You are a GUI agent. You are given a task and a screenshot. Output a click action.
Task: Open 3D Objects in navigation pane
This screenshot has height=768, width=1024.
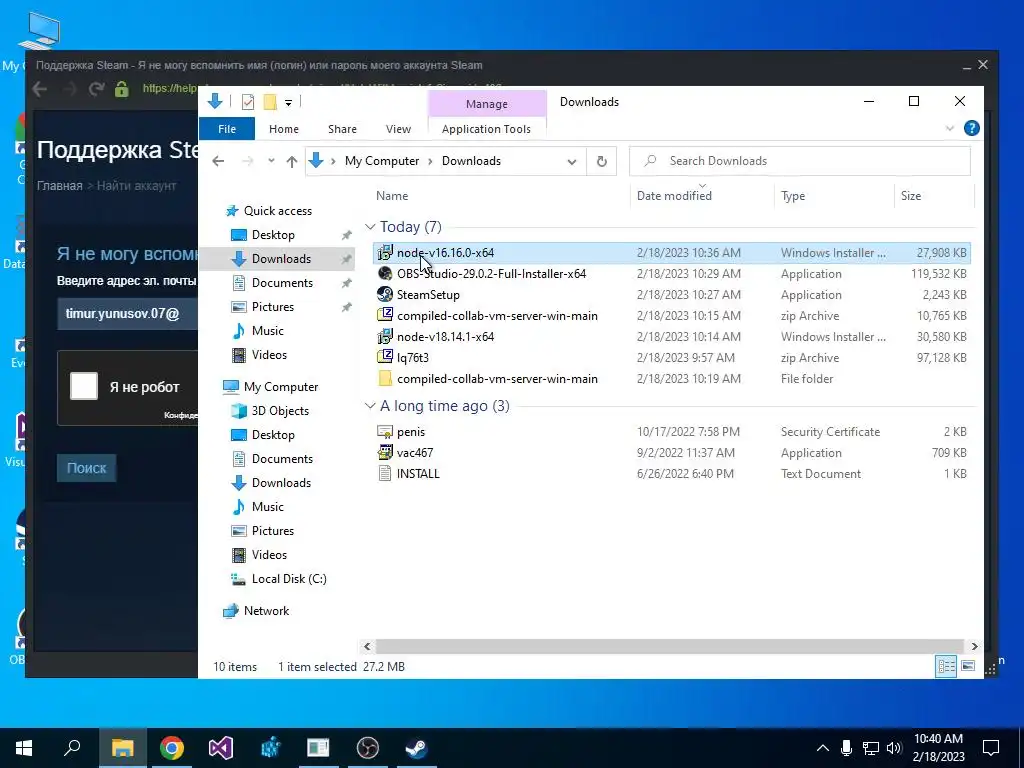[x=280, y=411]
